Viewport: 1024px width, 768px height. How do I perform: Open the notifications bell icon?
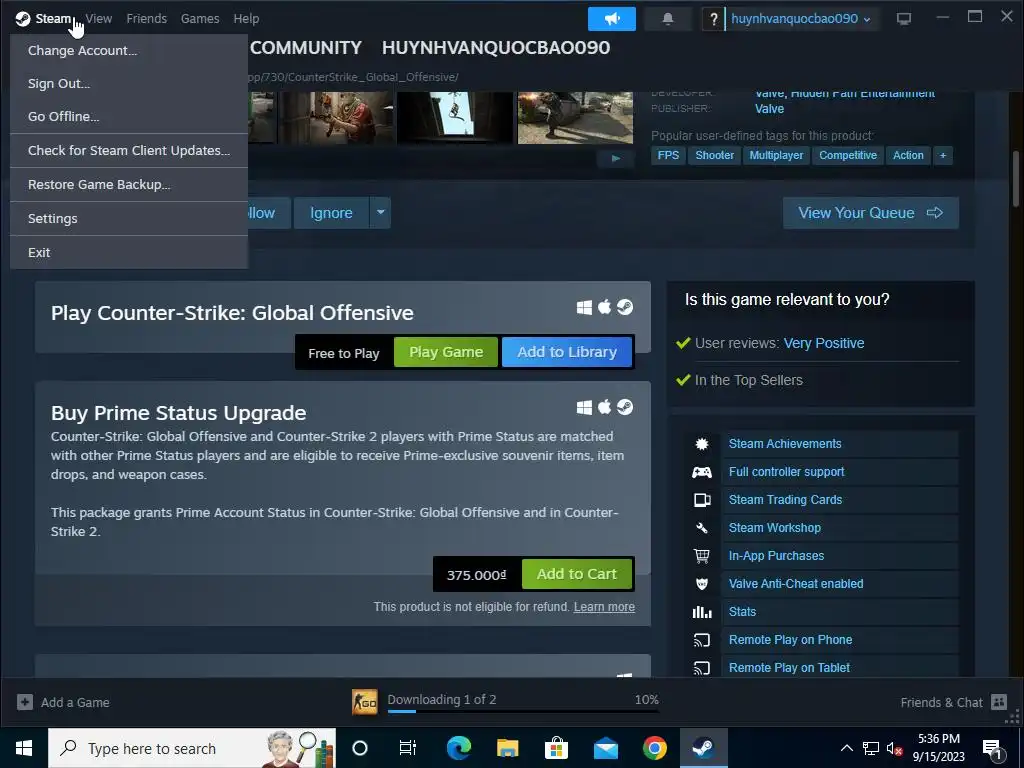pyautogui.click(x=667, y=19)
